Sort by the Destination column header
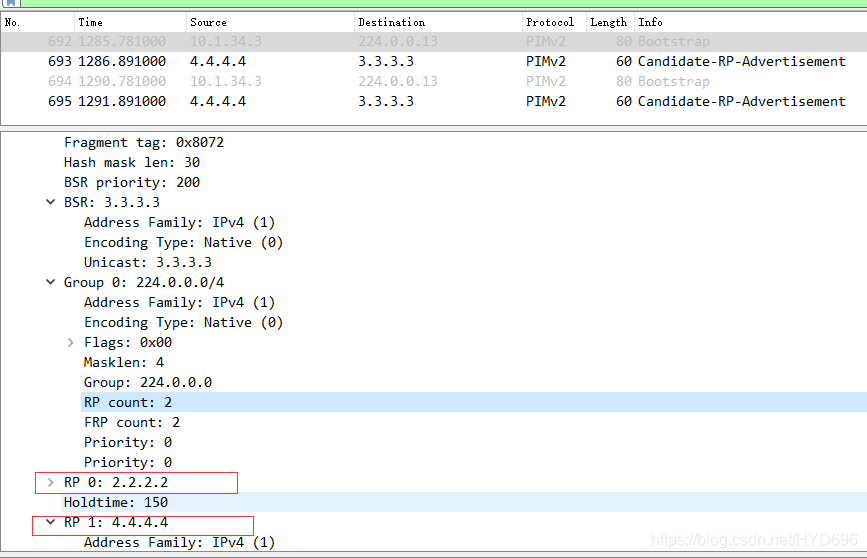Image resolution: width=867 pixels, height=558 pixels. [x=438, y=22]
